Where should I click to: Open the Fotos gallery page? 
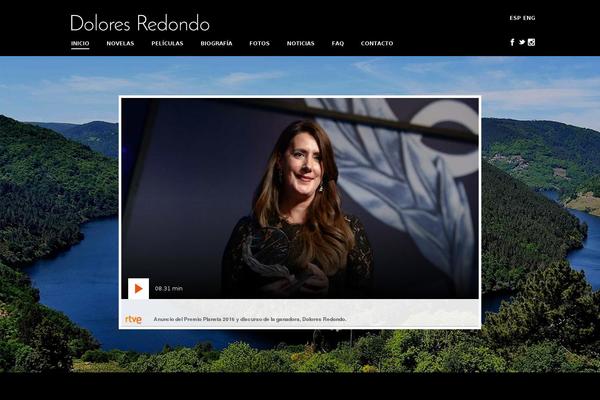pos(259,43)
